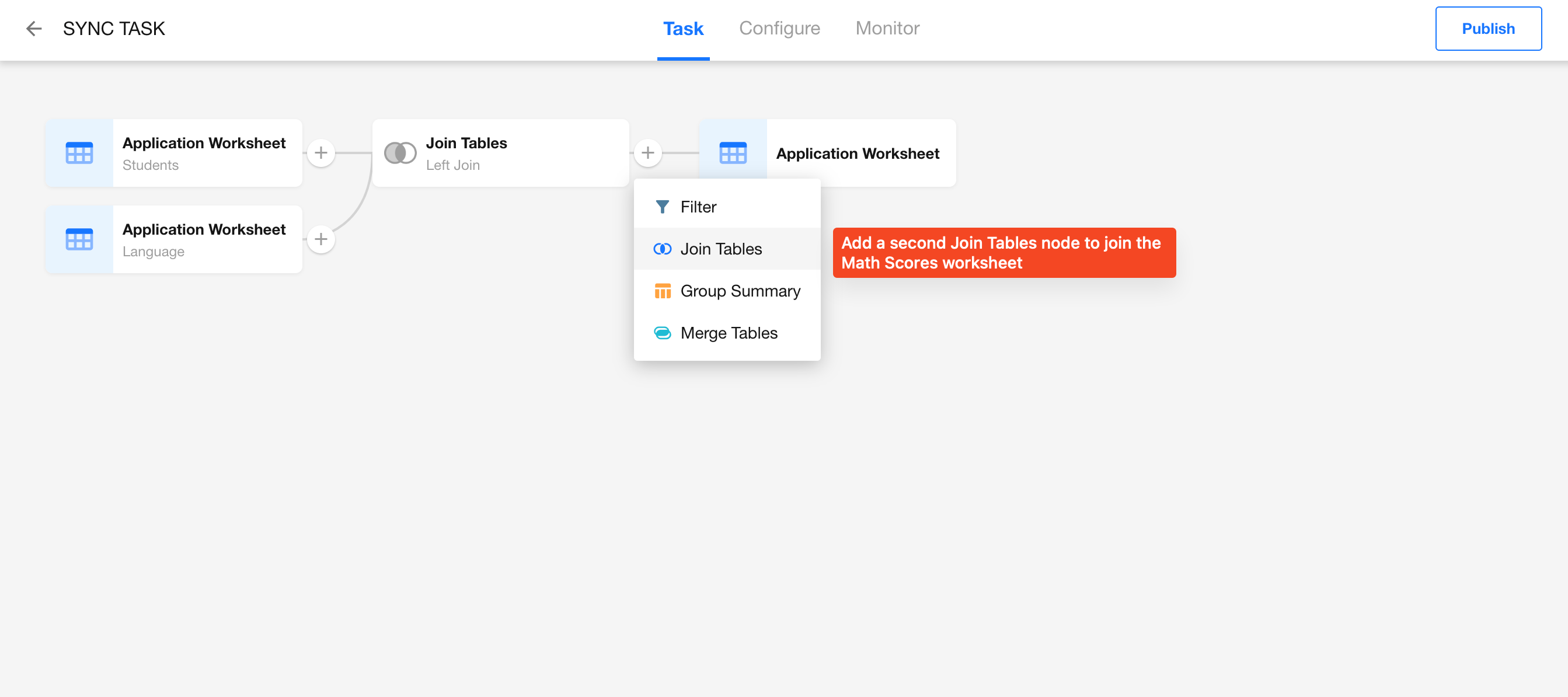Image resolution: width=1568 pixels, height=697 pixels.
Task: Click the red Math Scores instruction tooltip
Action: click(x=1003, y=253)
